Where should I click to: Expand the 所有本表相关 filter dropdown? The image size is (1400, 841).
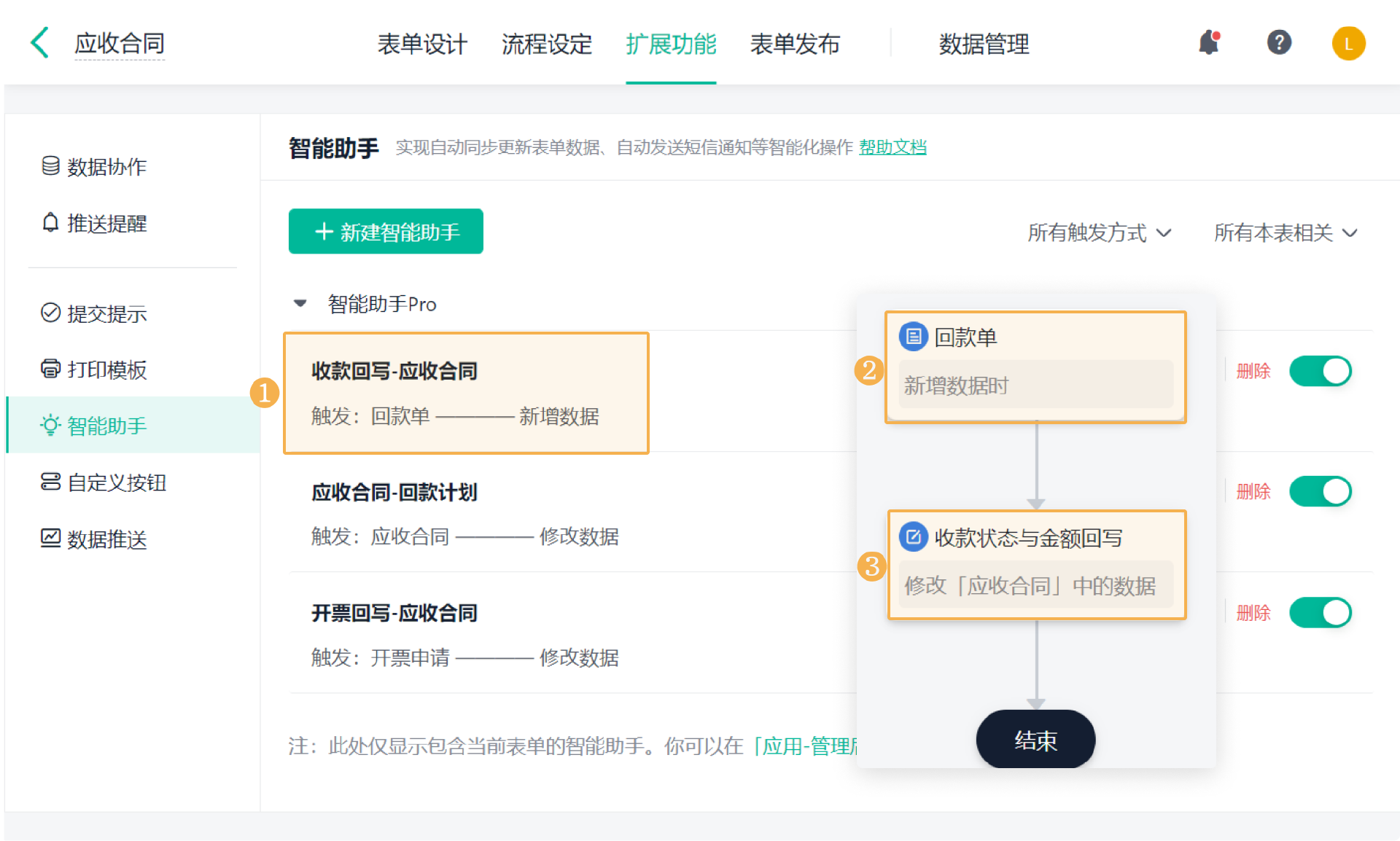coord(1285,232)
